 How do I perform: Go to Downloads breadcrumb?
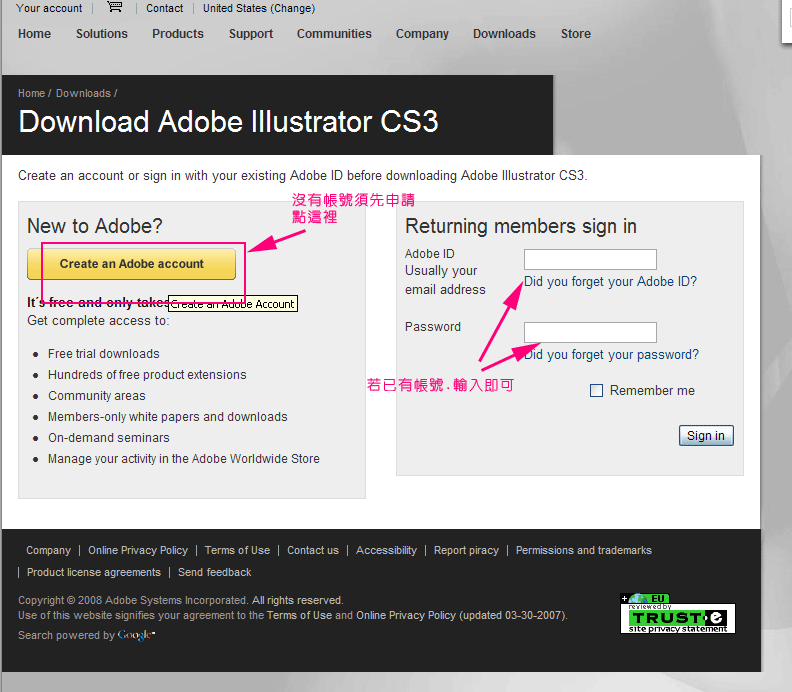[x=83, y=93]
